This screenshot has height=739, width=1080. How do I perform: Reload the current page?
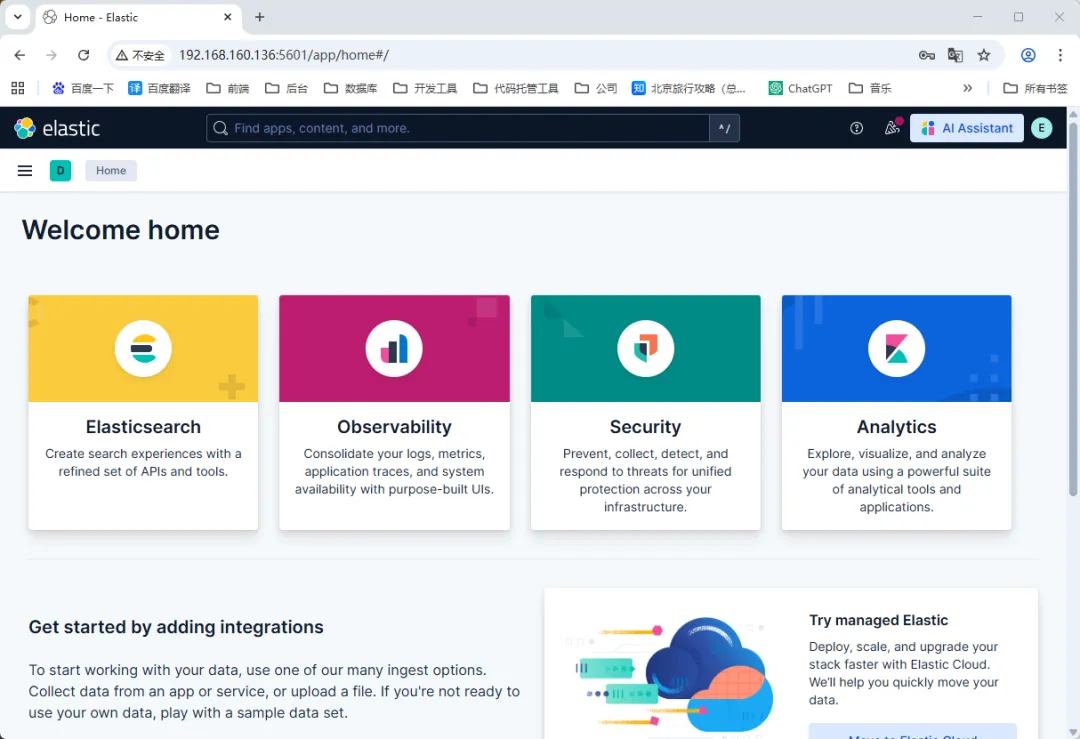83,55
